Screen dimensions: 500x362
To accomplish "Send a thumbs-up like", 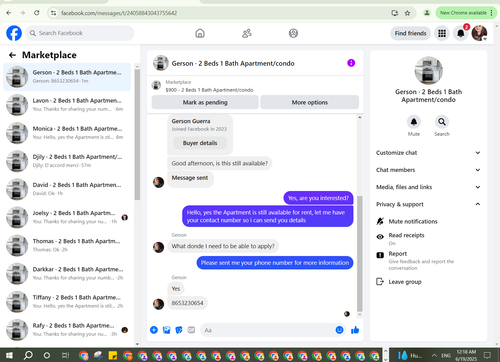I will pos(355,330).
